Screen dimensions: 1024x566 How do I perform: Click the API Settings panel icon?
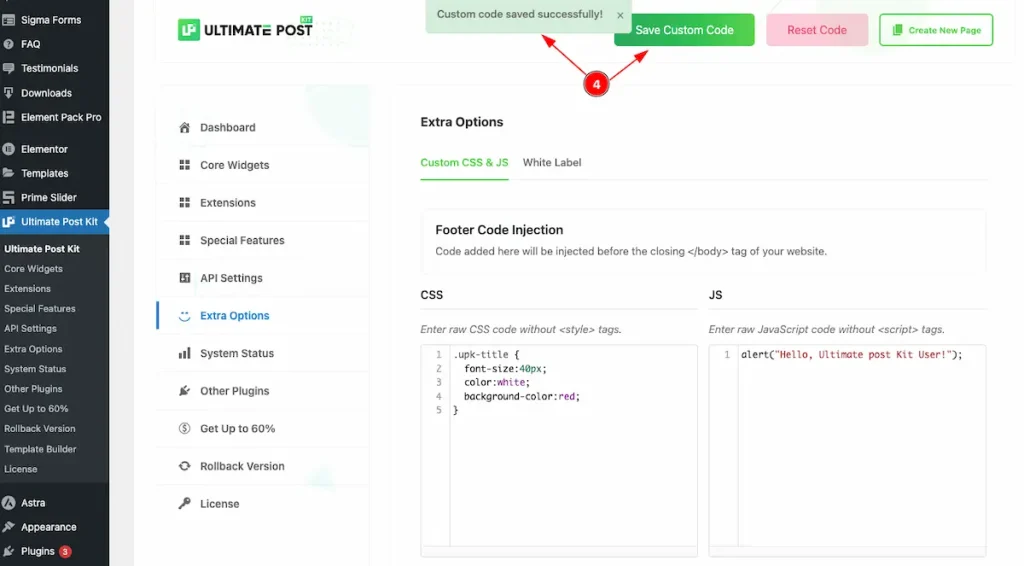[184, 278]
